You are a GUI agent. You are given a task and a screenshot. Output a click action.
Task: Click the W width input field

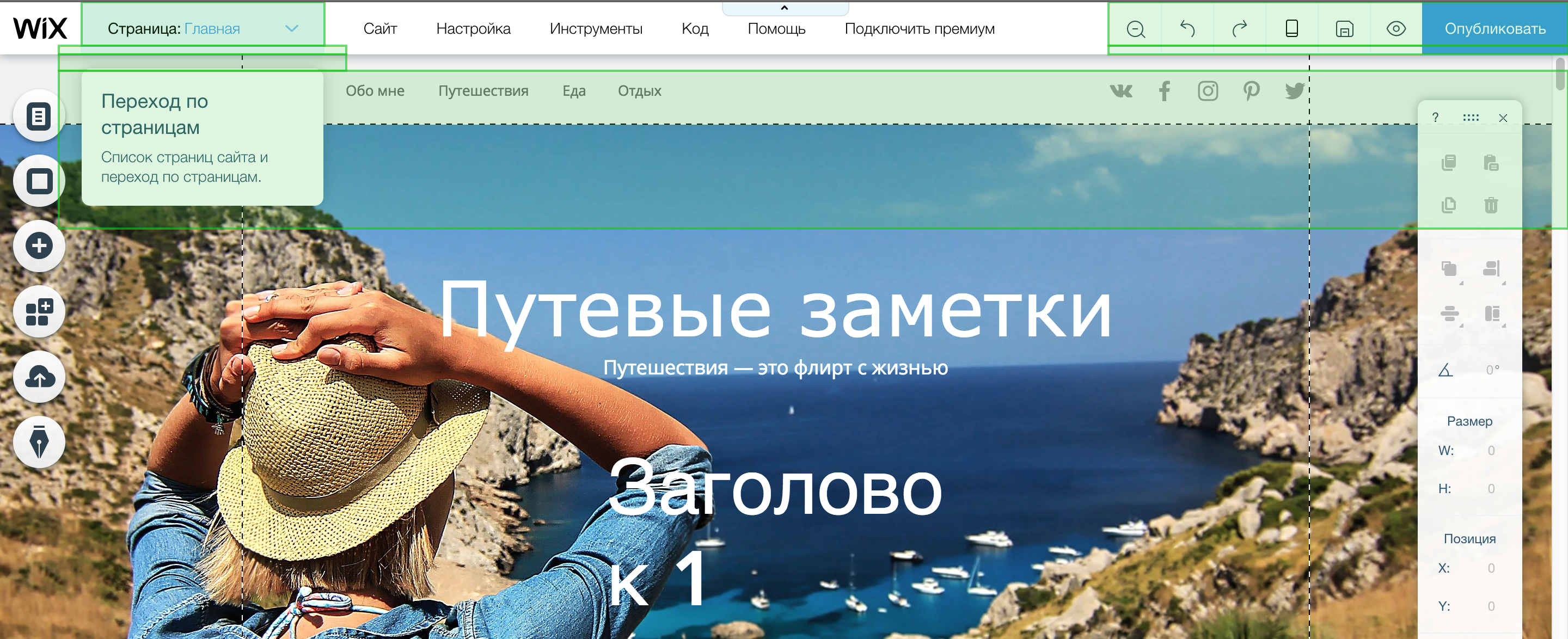tap(1490, 450)
